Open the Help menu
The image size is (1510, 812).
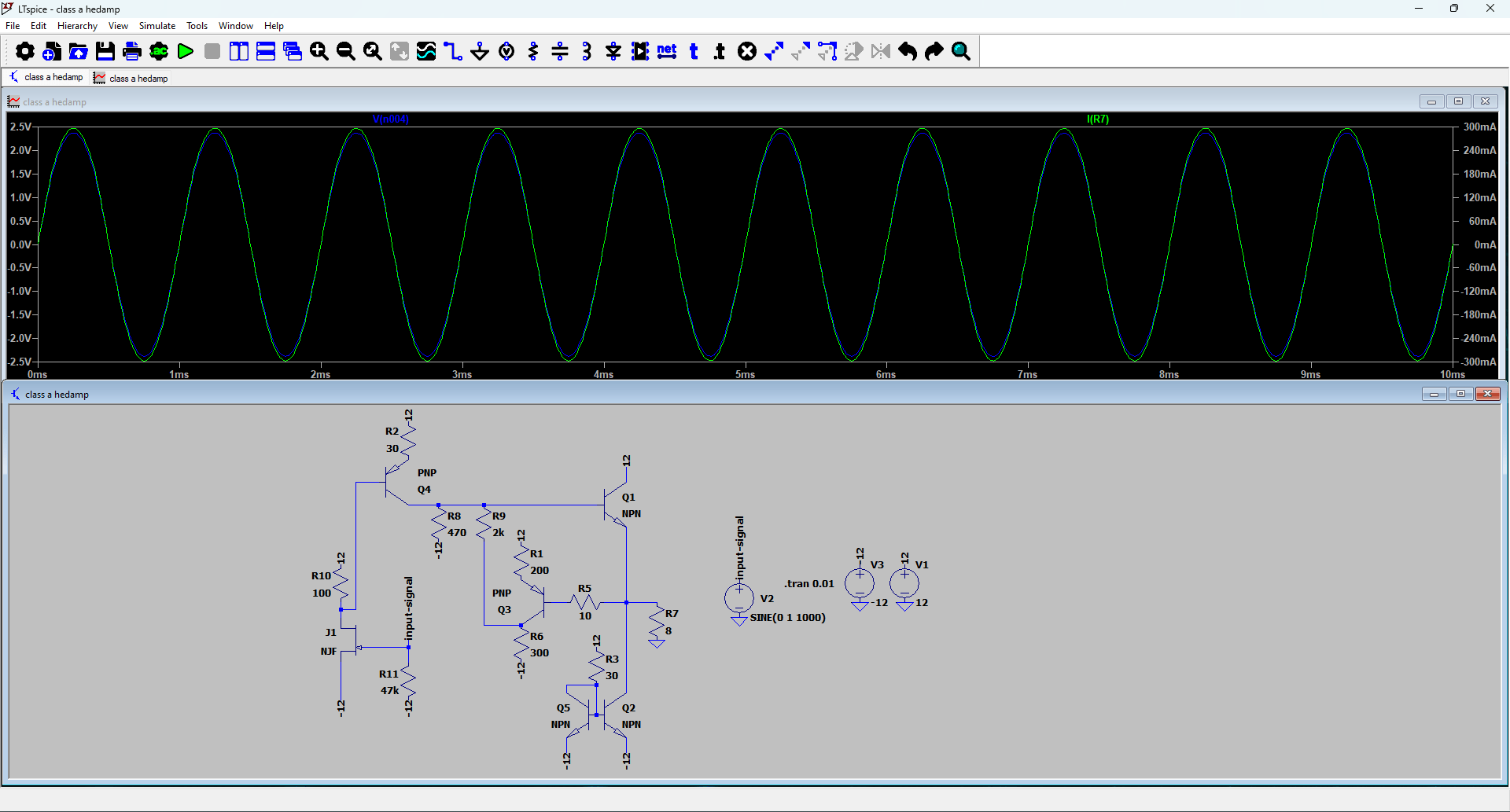tap(274, 26)
